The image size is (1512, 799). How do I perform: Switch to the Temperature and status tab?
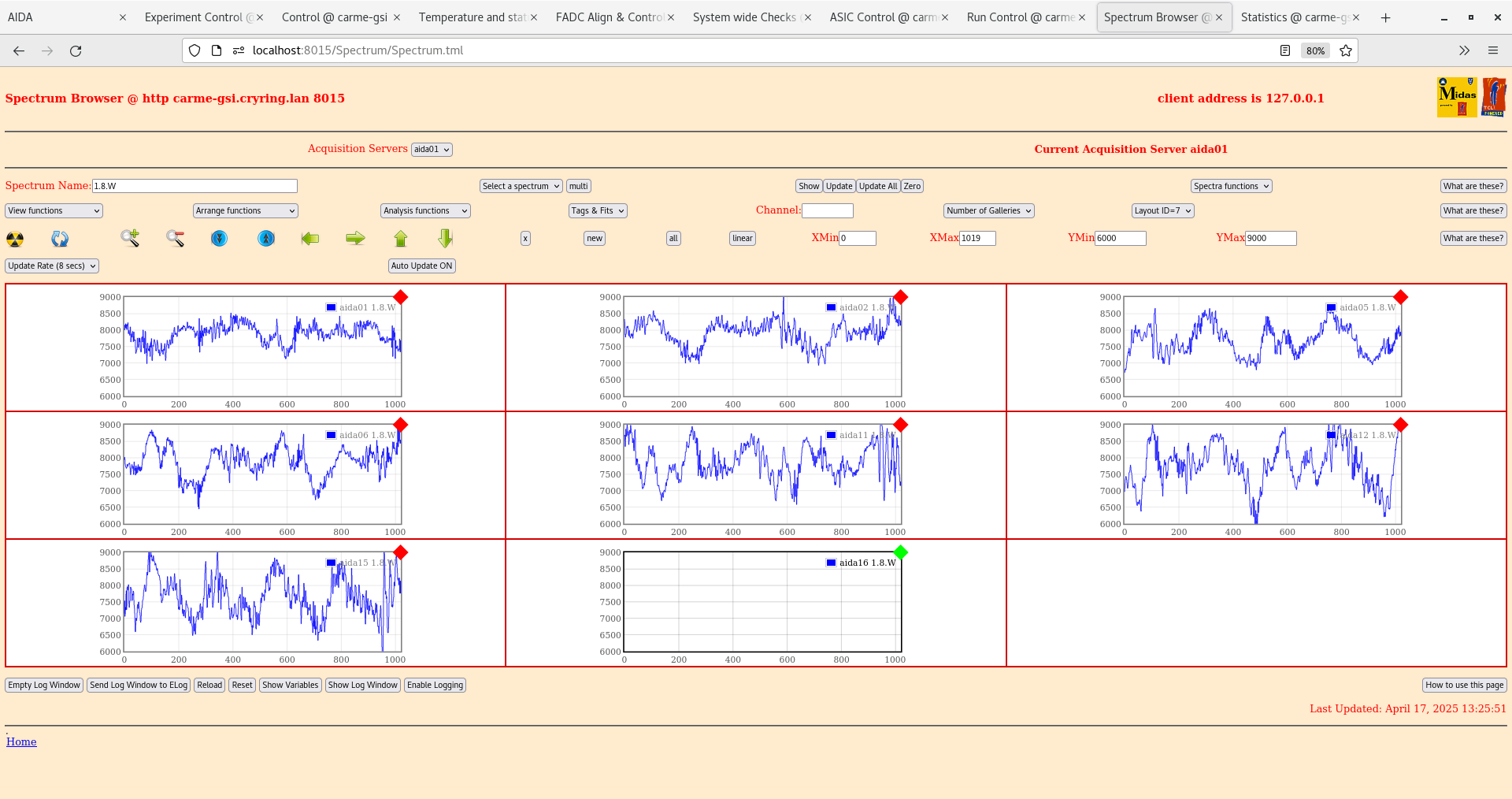pos(472,17)
